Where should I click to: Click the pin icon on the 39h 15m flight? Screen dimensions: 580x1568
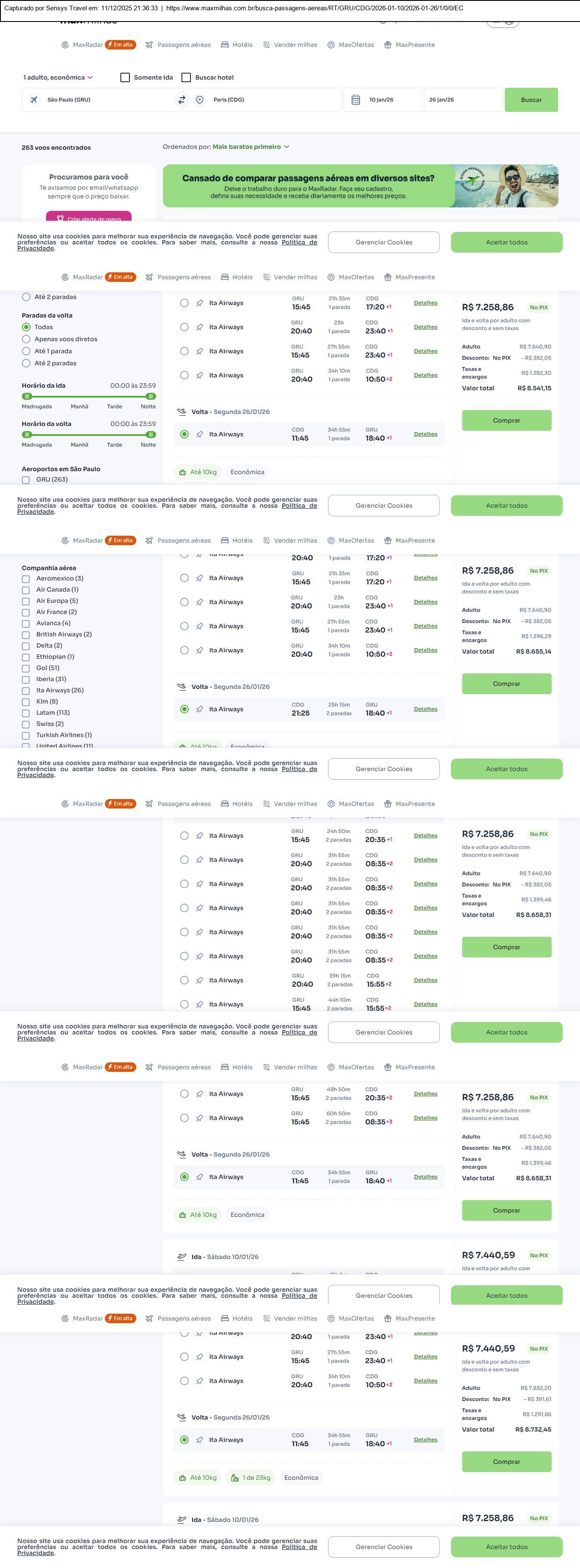click(x=199, y=981)
